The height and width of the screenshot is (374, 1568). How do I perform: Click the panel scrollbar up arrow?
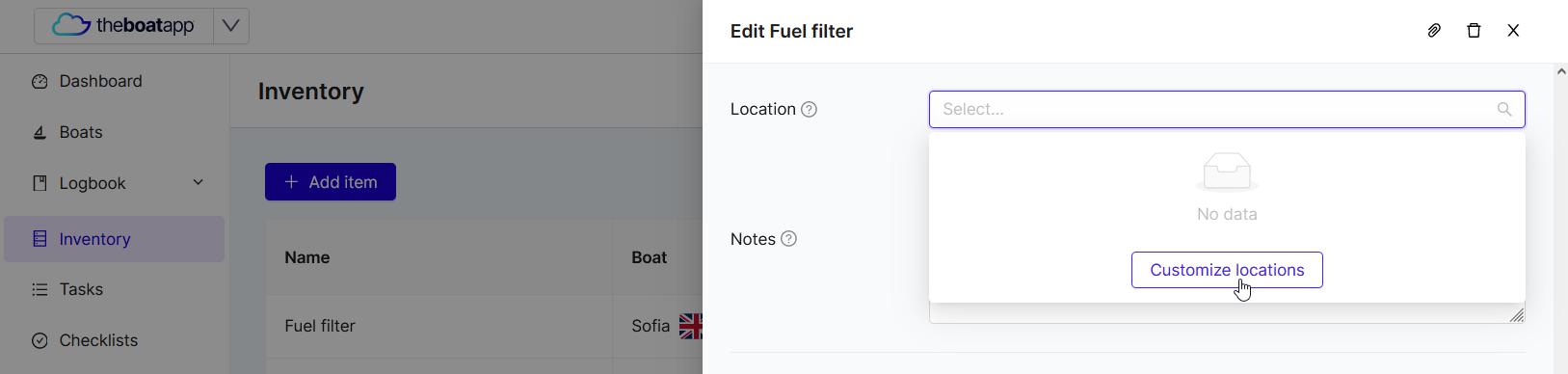1560,72
